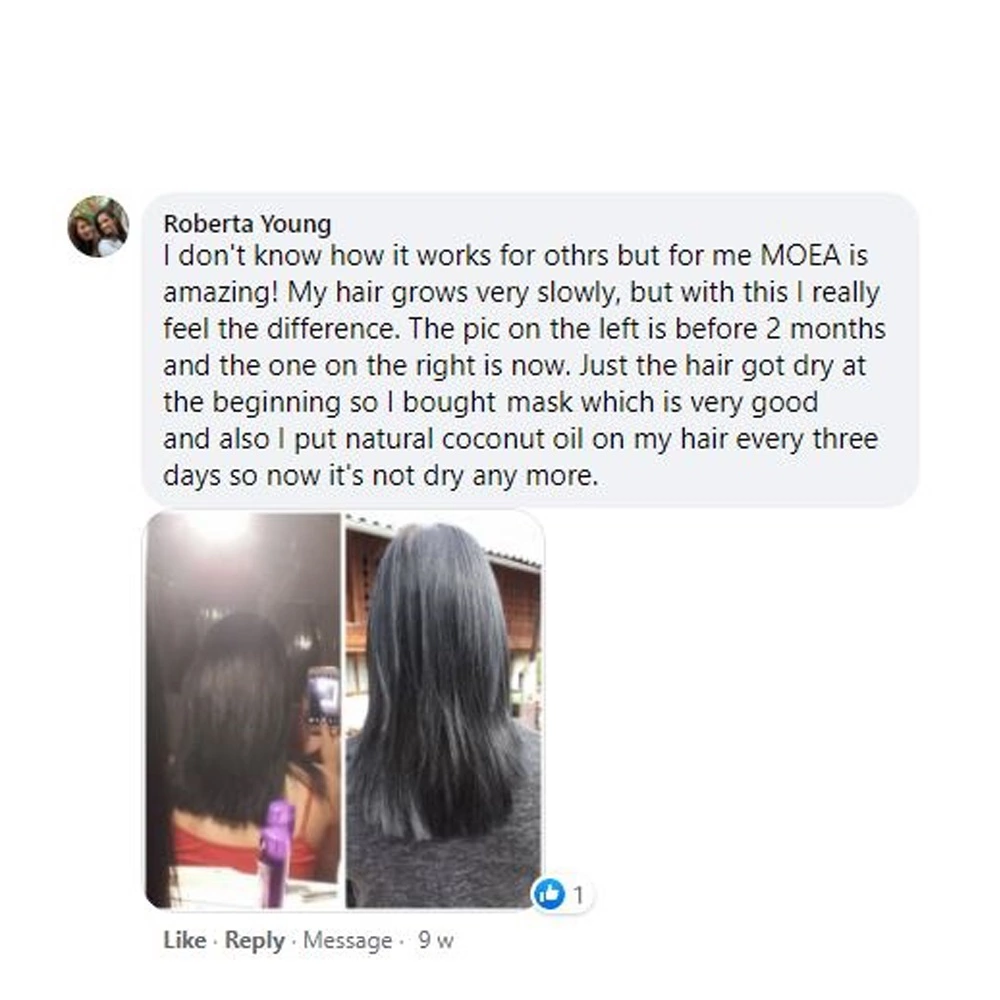Viewport: 1000px width, 1000px height.
Task: Click the word MOEA in the comment
Action: [x=801, y=256]
